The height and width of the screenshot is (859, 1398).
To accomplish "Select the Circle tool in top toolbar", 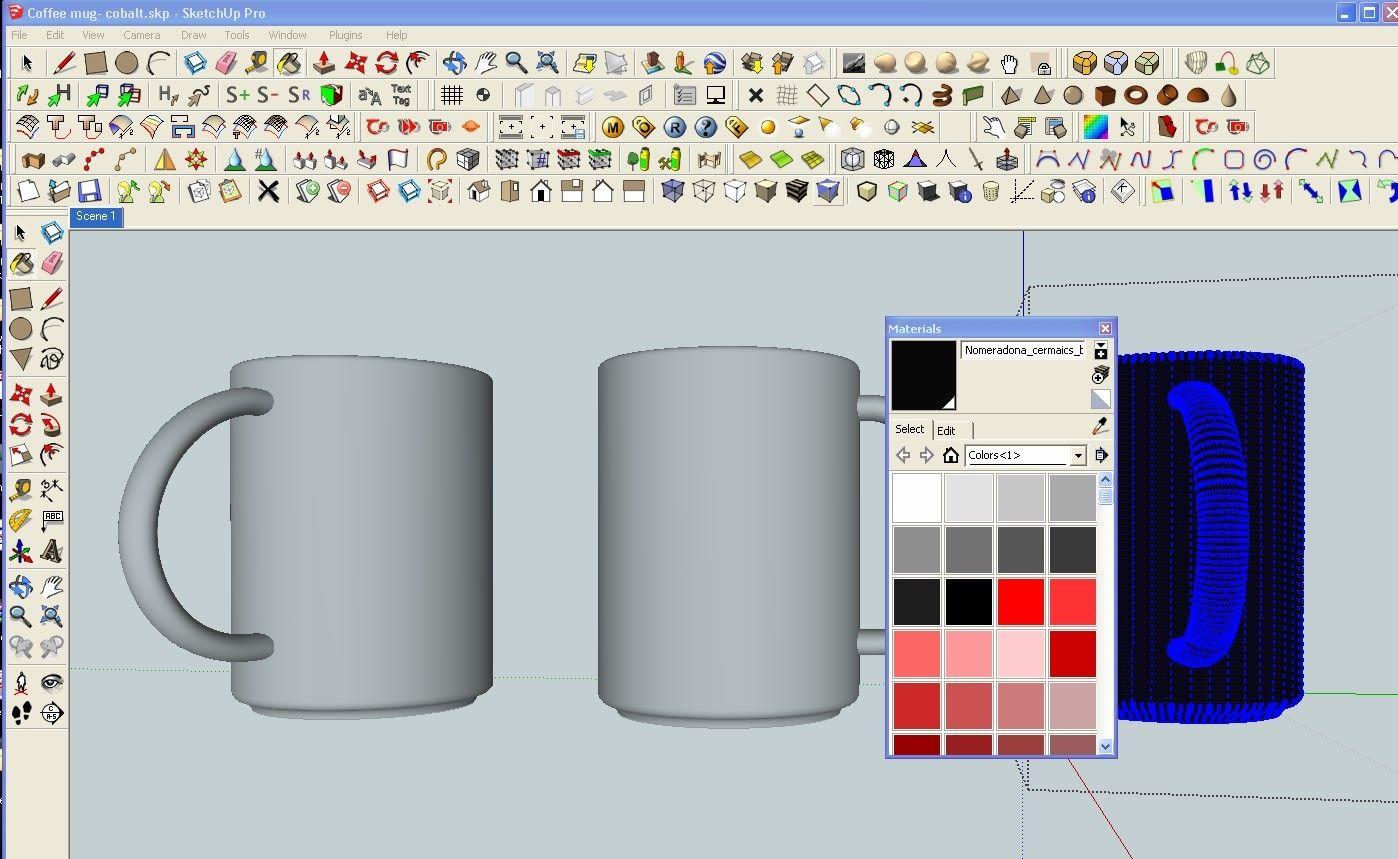I will pos(127,63).
